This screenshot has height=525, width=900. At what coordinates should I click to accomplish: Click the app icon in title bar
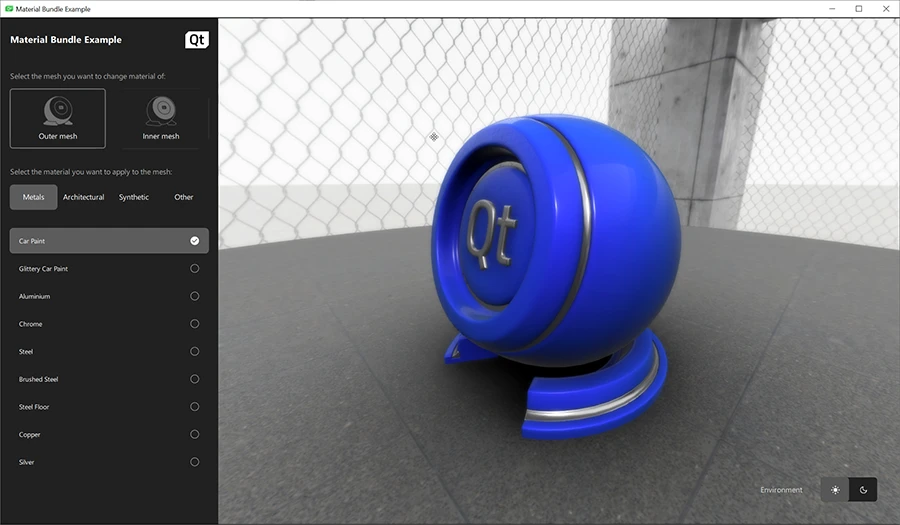pos(9,9)
